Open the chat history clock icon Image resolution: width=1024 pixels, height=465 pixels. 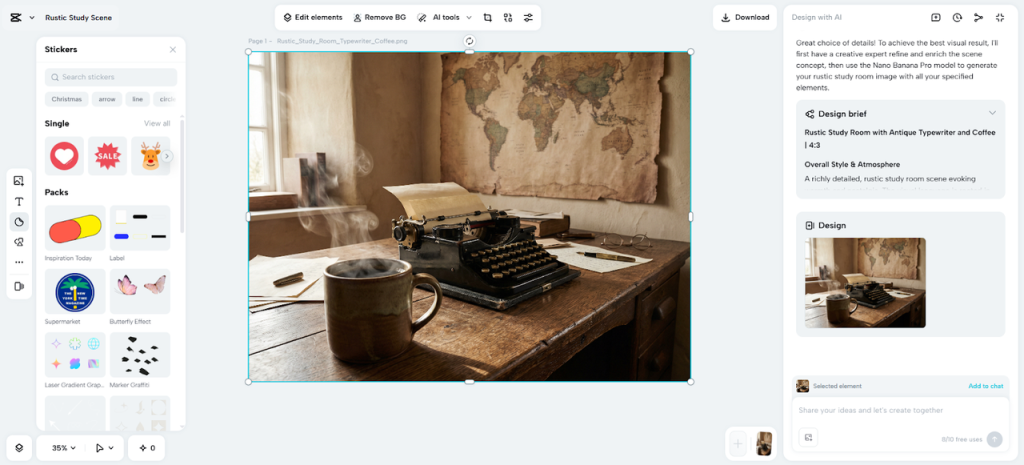coord(957,18)
